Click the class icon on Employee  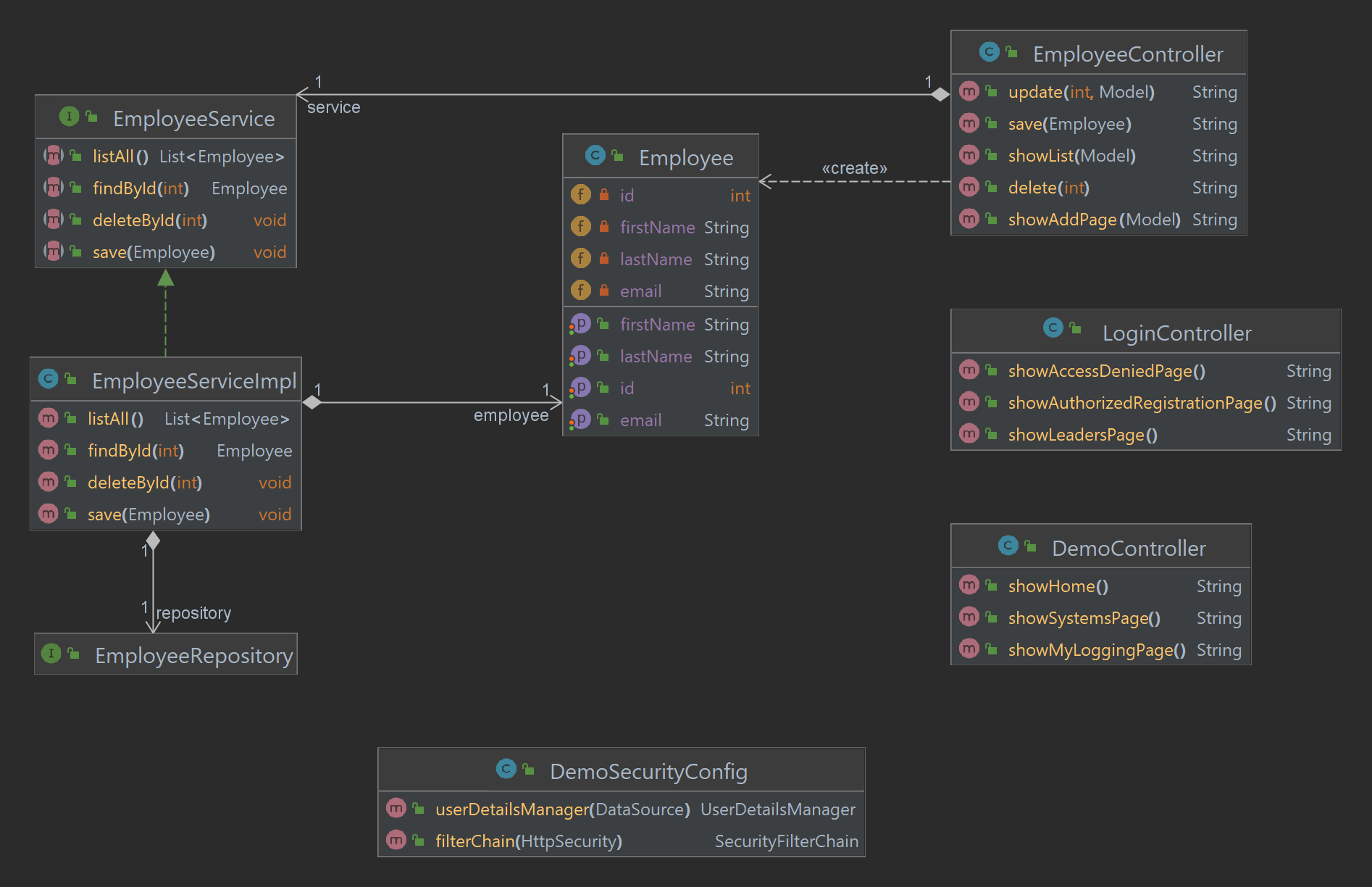pyautogui.click(x=594, y=156)
